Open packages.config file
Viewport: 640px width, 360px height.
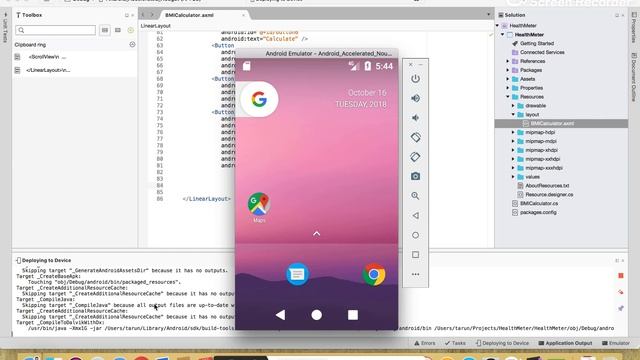coord(538,212)
